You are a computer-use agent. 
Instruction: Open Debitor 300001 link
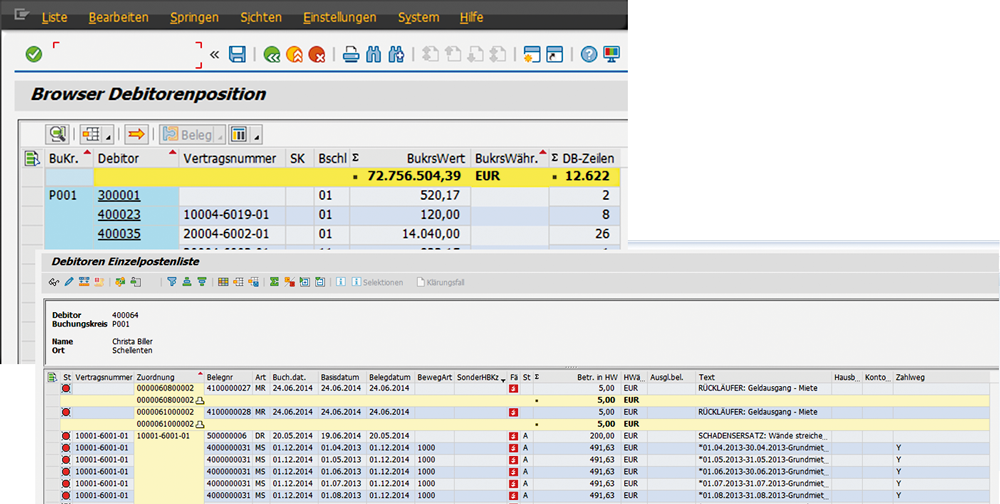pyautogui.click(x=119, y=195)
